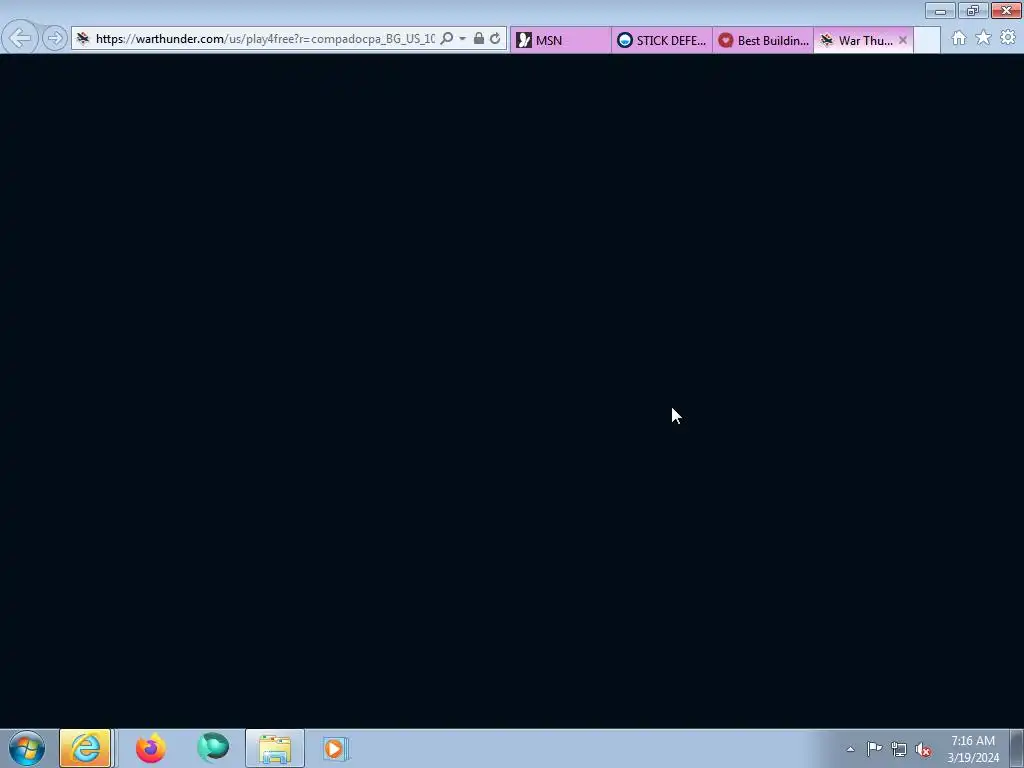The height and width of the screenshot is (768, 1024).
Task: Open the Tools gear menu
Action: click(x=1008, y=38)
